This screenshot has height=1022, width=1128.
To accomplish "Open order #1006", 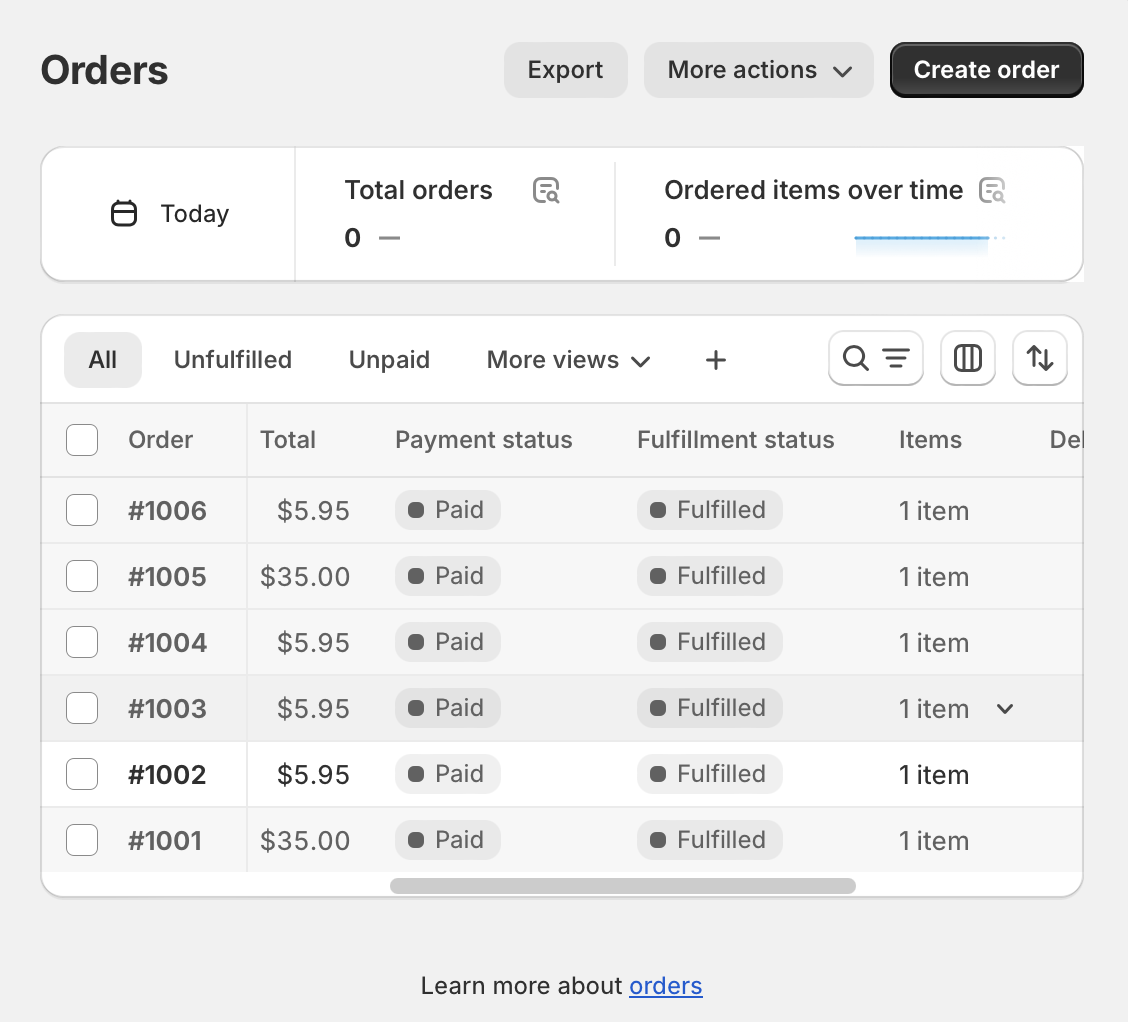I will click(x=168, y=511).
